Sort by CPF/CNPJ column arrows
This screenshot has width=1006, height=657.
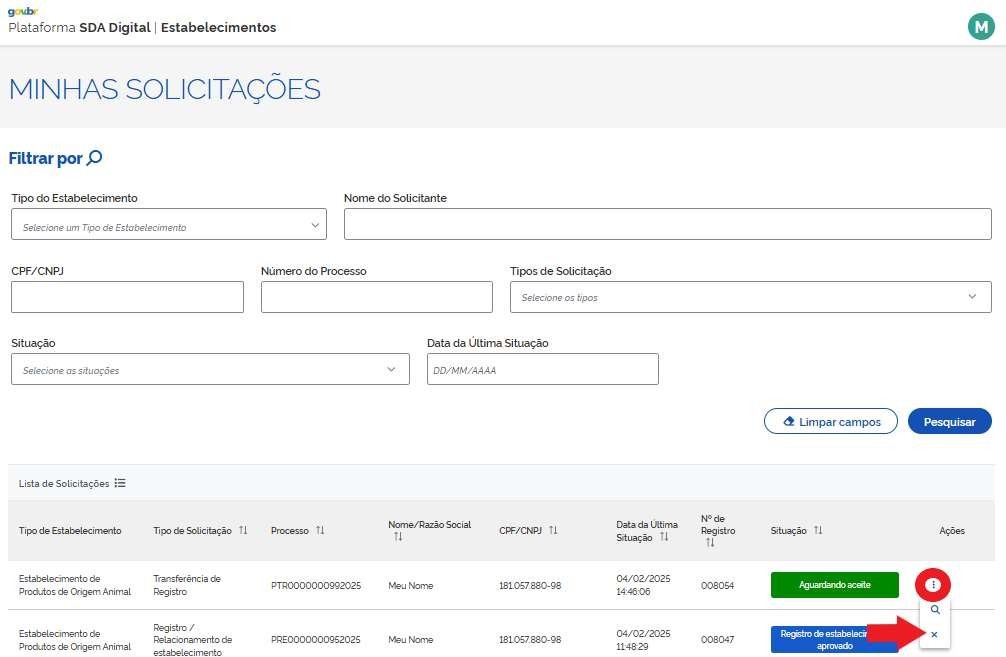(x=553, y=530)
